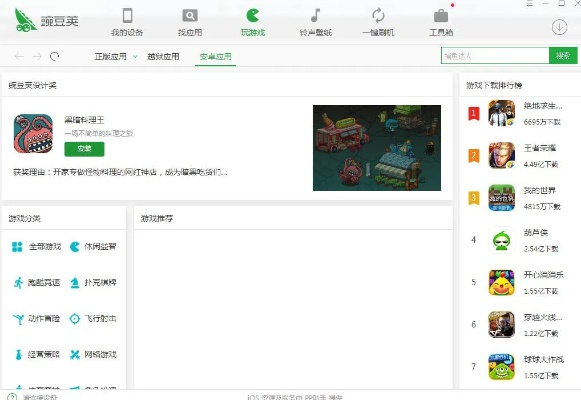Go forward with right arrow
581x400 pixels.
pos(37,56)
